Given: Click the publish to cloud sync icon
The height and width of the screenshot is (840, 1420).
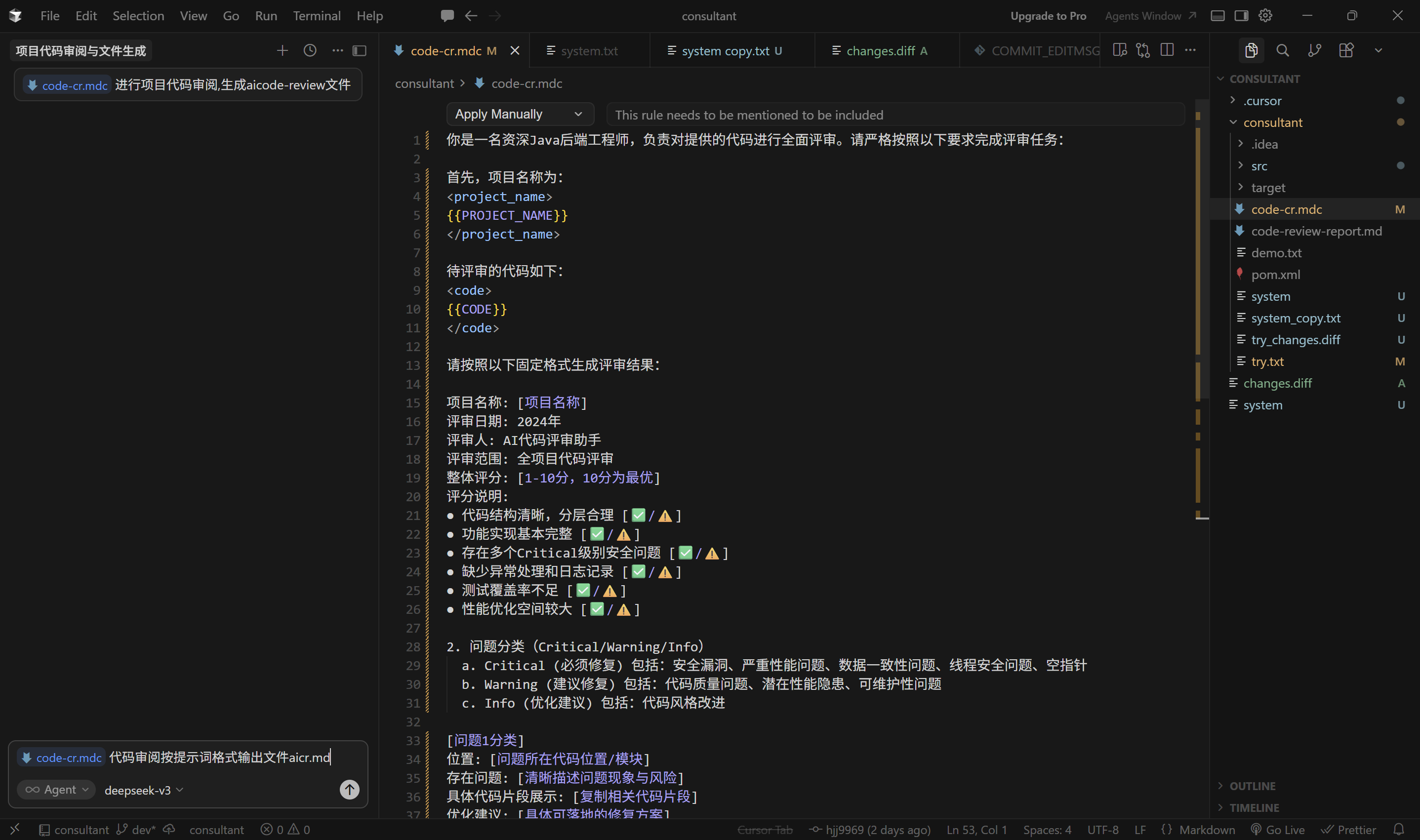Looking at the screenshot, I should tap(169, 829).
